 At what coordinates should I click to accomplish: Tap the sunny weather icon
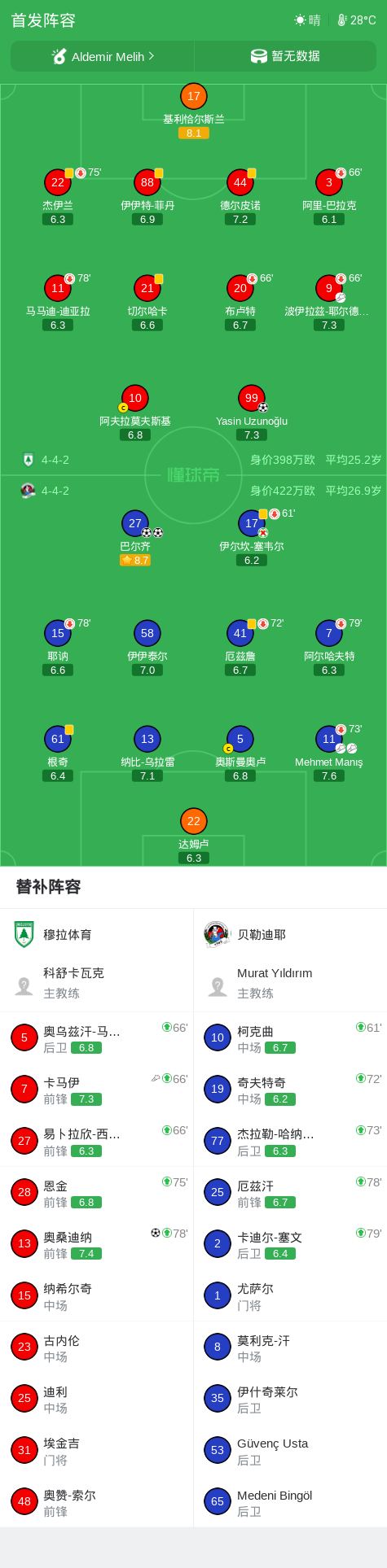click(300, 20)
